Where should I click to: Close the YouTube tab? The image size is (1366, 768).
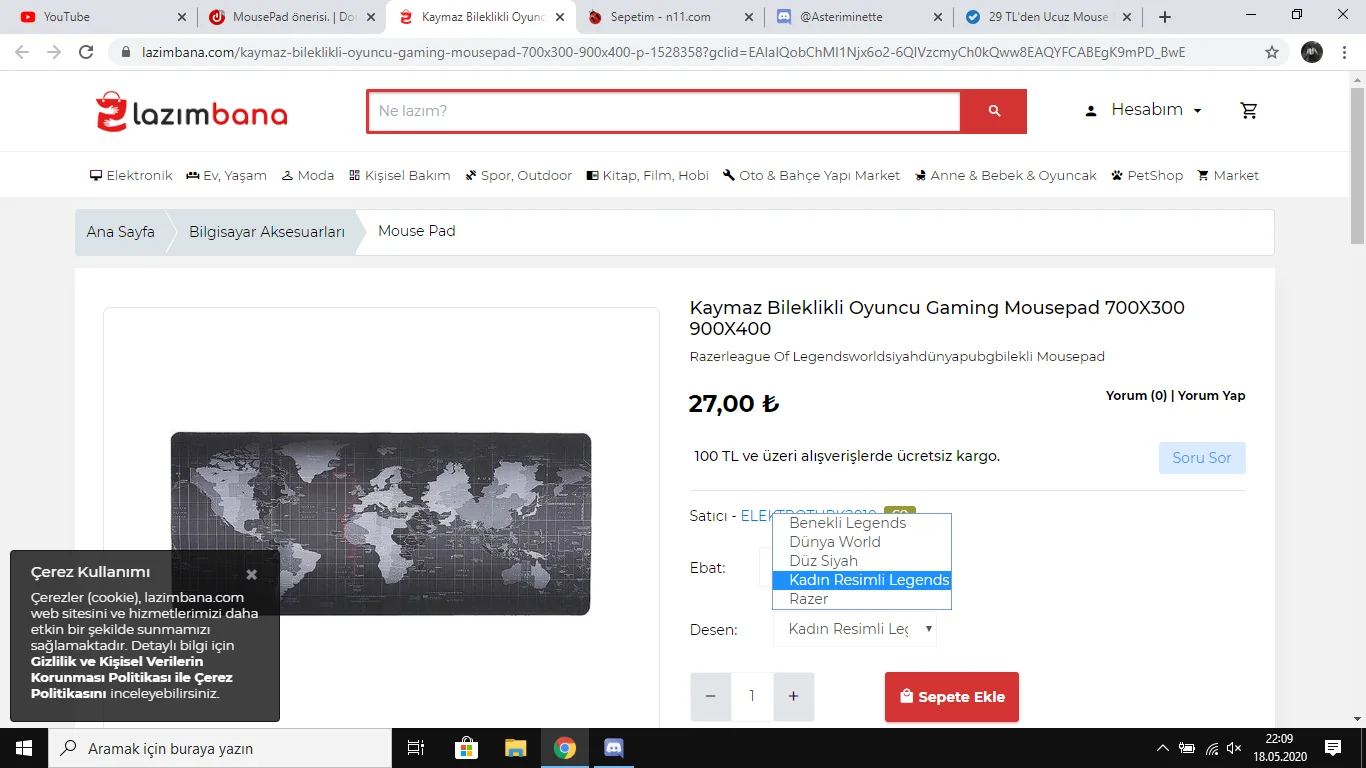pos(181,17)
